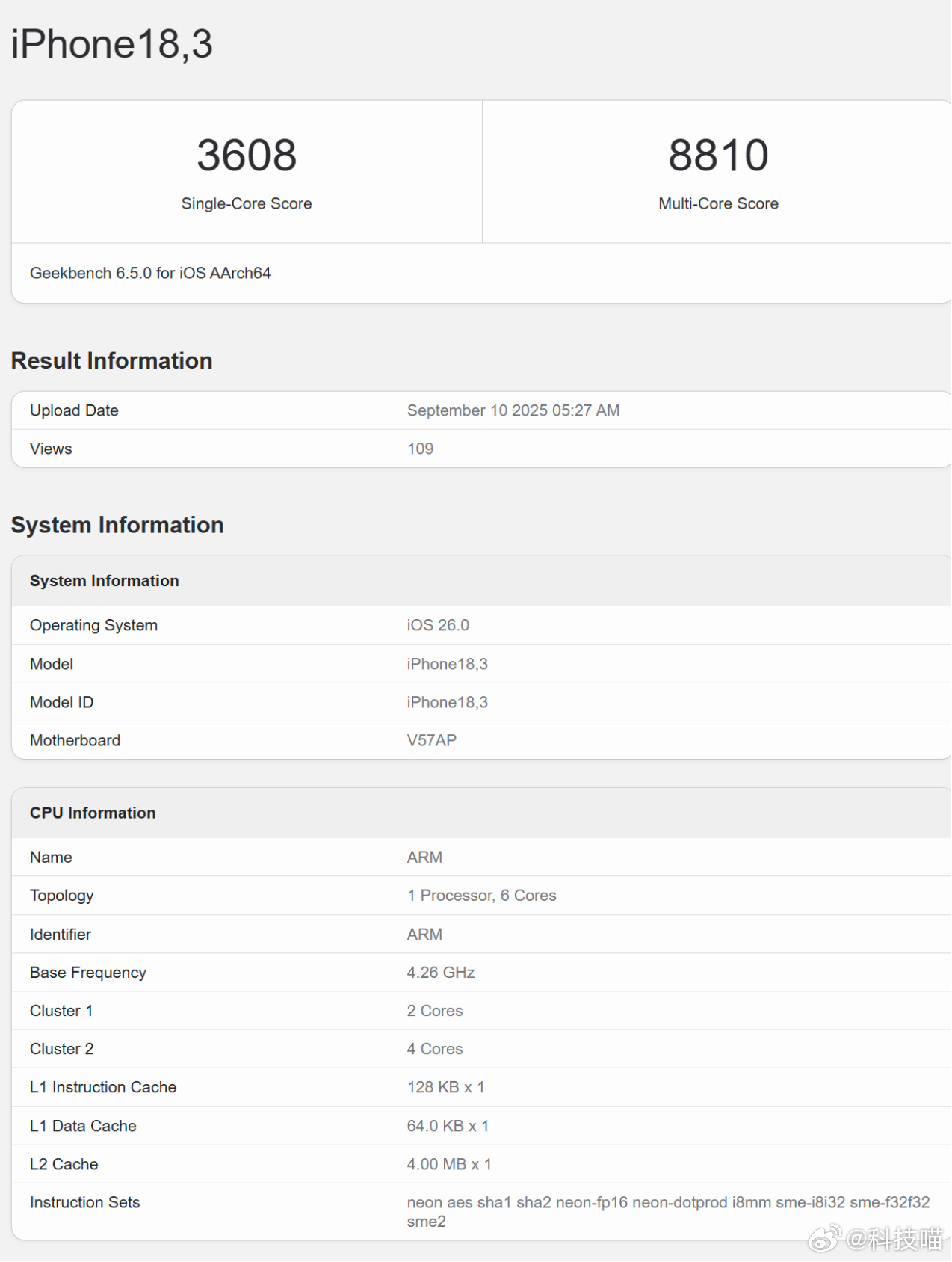Click the September 10 2025 05:27 AM value
The height and width of the screenshot is (1262, 952).
click(x=513, y=410)
